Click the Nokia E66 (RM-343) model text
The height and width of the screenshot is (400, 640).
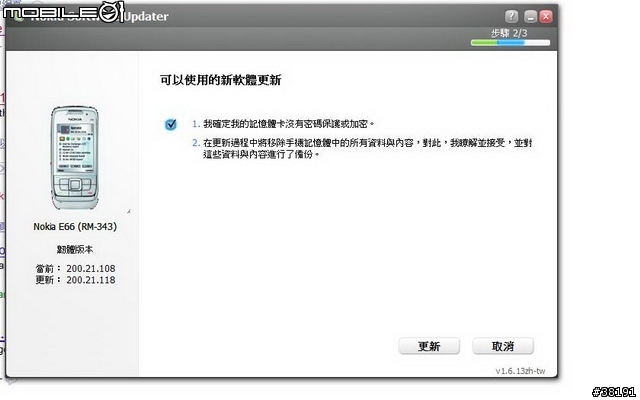(75, 227)
